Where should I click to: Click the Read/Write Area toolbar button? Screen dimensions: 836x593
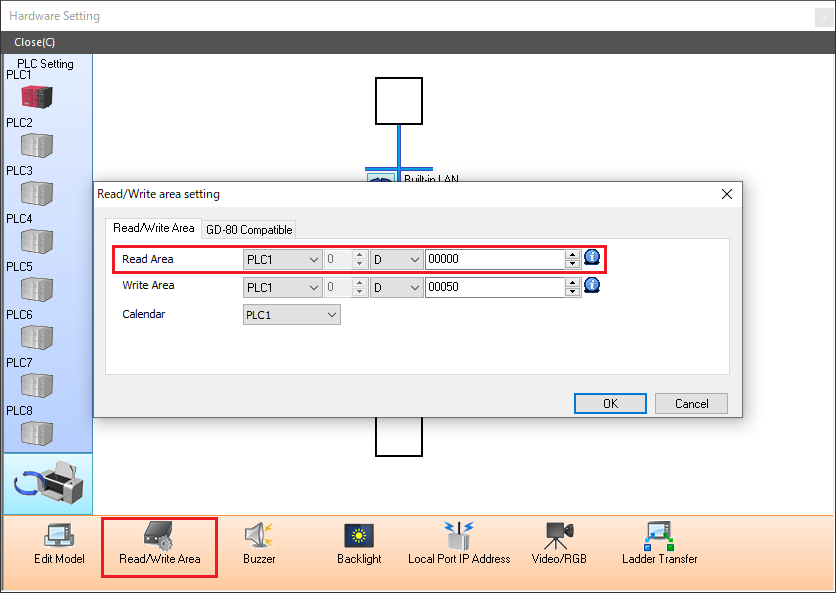[x=159, y=544]
